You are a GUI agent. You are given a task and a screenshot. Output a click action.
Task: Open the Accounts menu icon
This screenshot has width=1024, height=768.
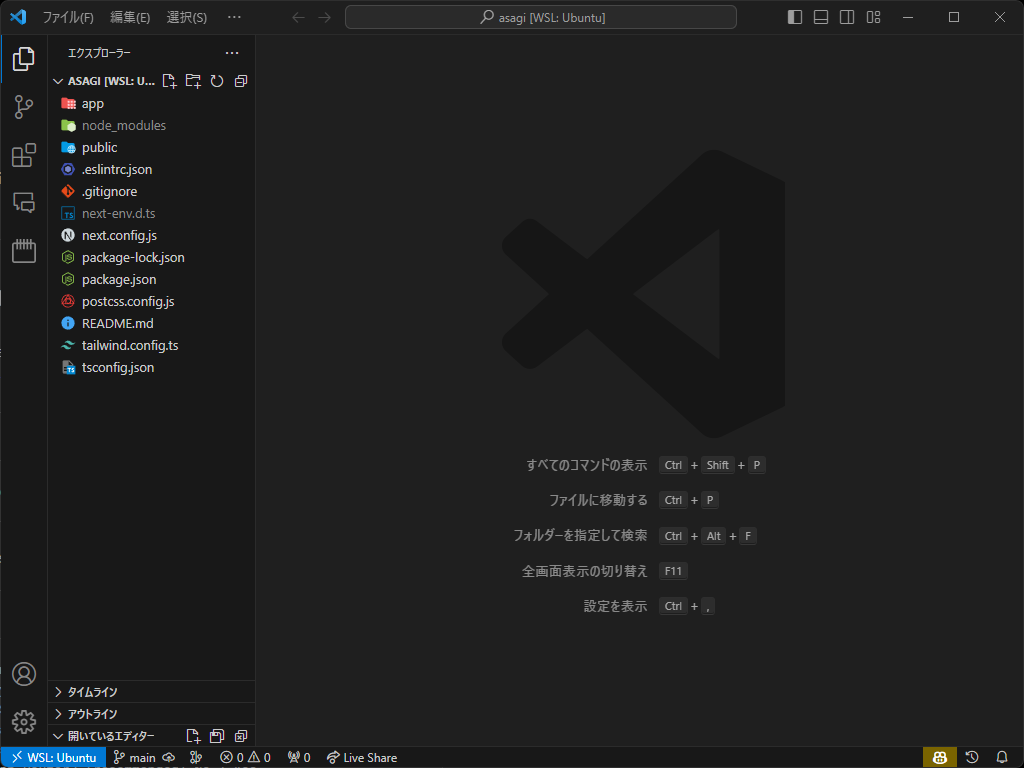click(24, 674)
